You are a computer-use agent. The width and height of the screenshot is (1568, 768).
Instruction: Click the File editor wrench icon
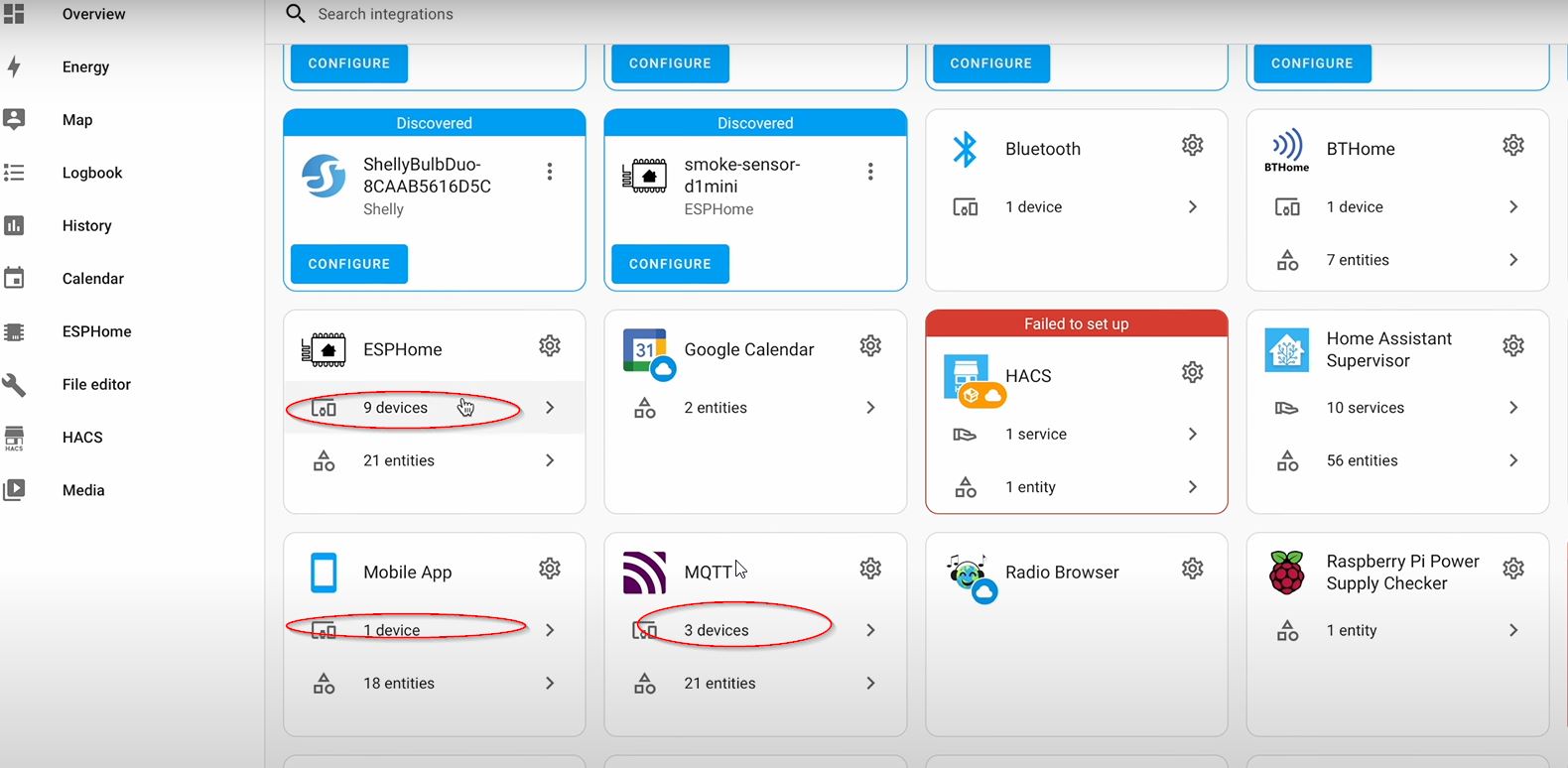click(x=14, y=384)
